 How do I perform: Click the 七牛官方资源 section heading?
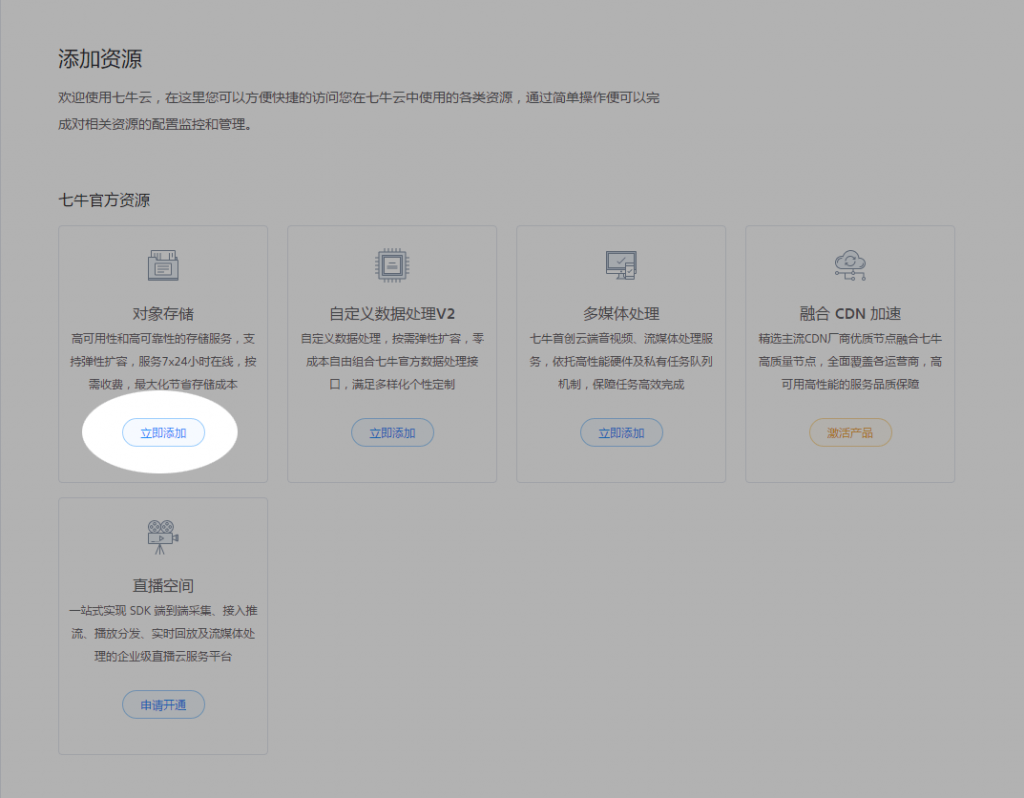click(x=104, y=200)
